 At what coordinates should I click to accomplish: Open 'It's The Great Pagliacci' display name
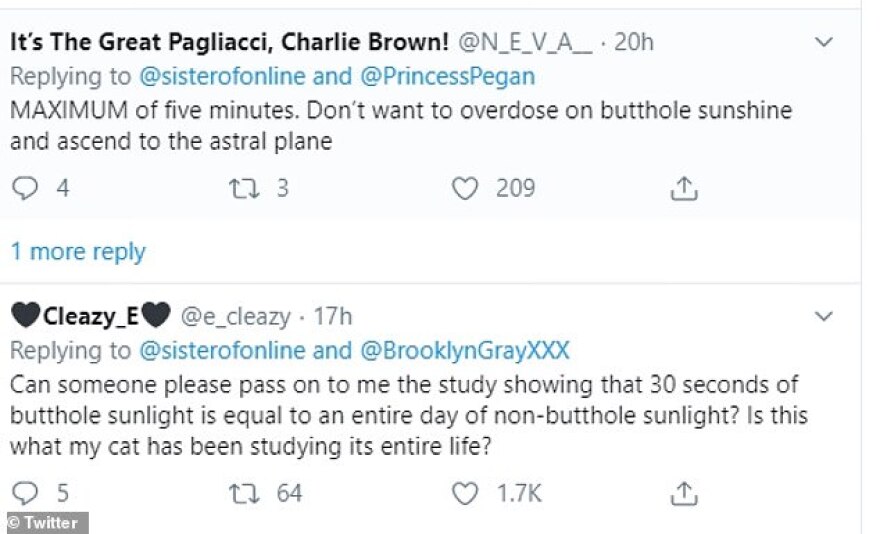pyautogui.click(x=229, y=43)
